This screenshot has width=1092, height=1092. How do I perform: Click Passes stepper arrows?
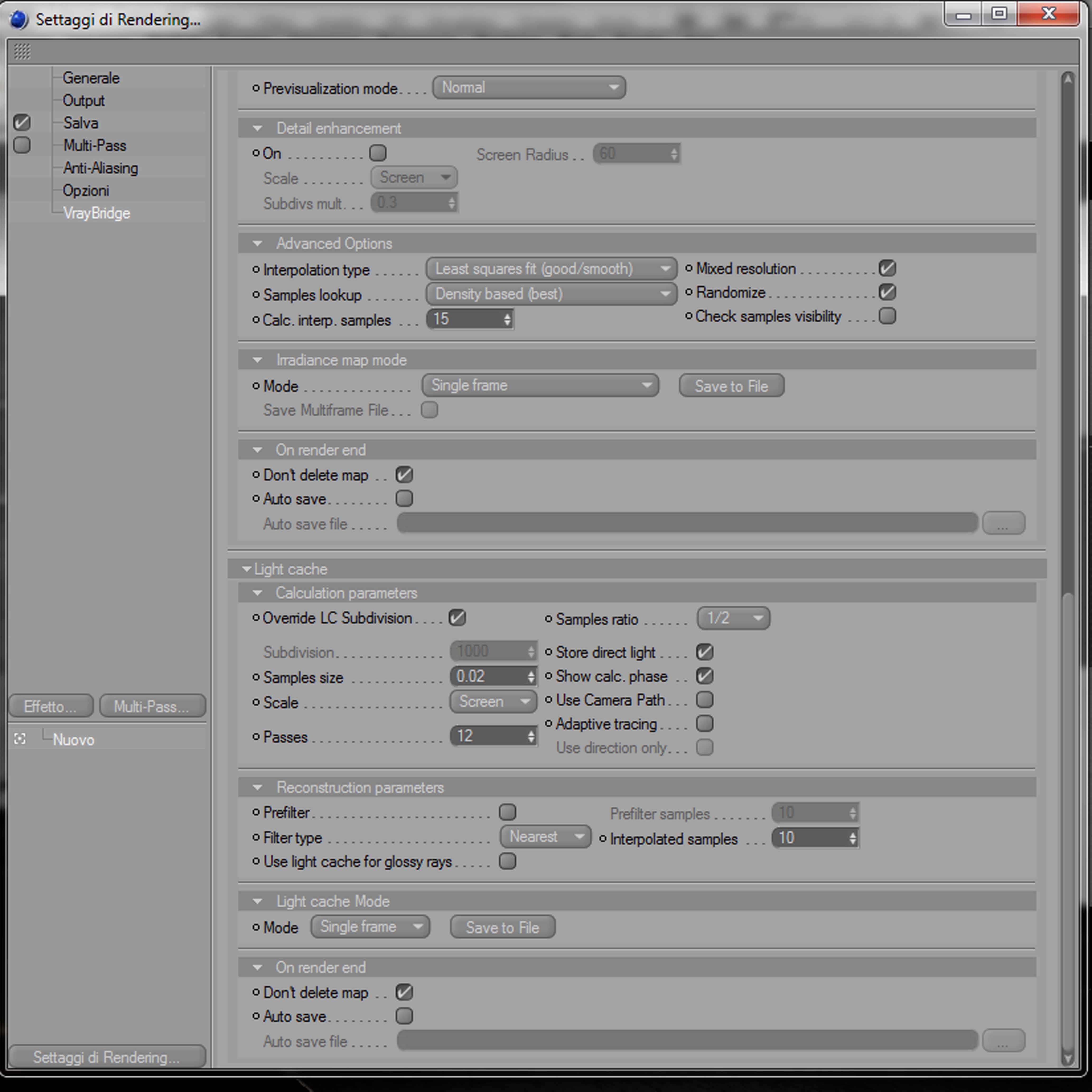531,736
